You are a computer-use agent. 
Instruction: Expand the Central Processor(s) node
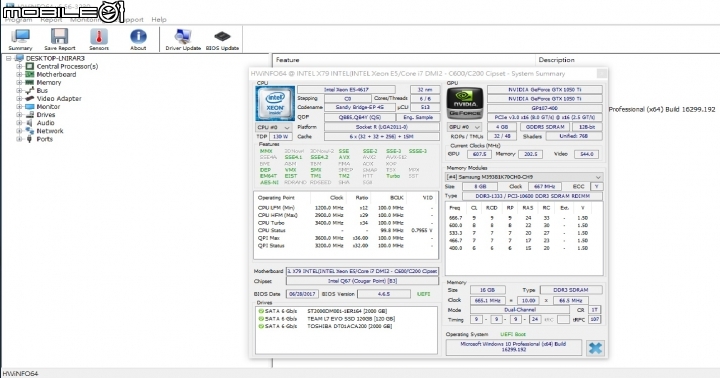coord(19,67)
